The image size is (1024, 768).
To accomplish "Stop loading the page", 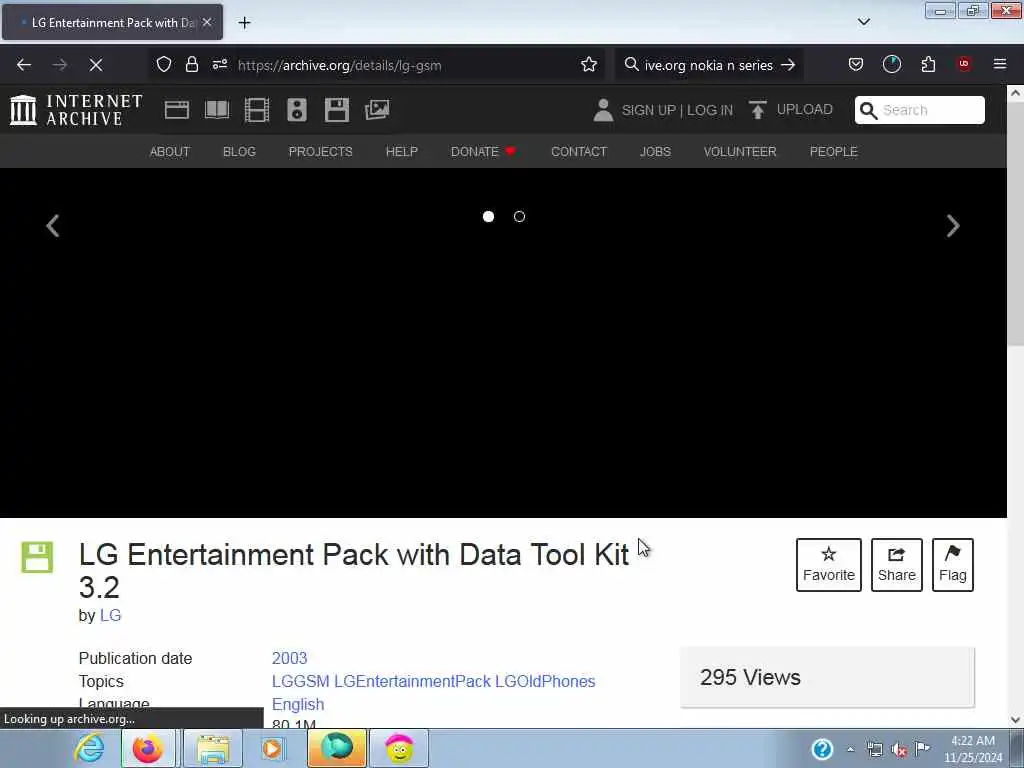I will coord(95,65).
